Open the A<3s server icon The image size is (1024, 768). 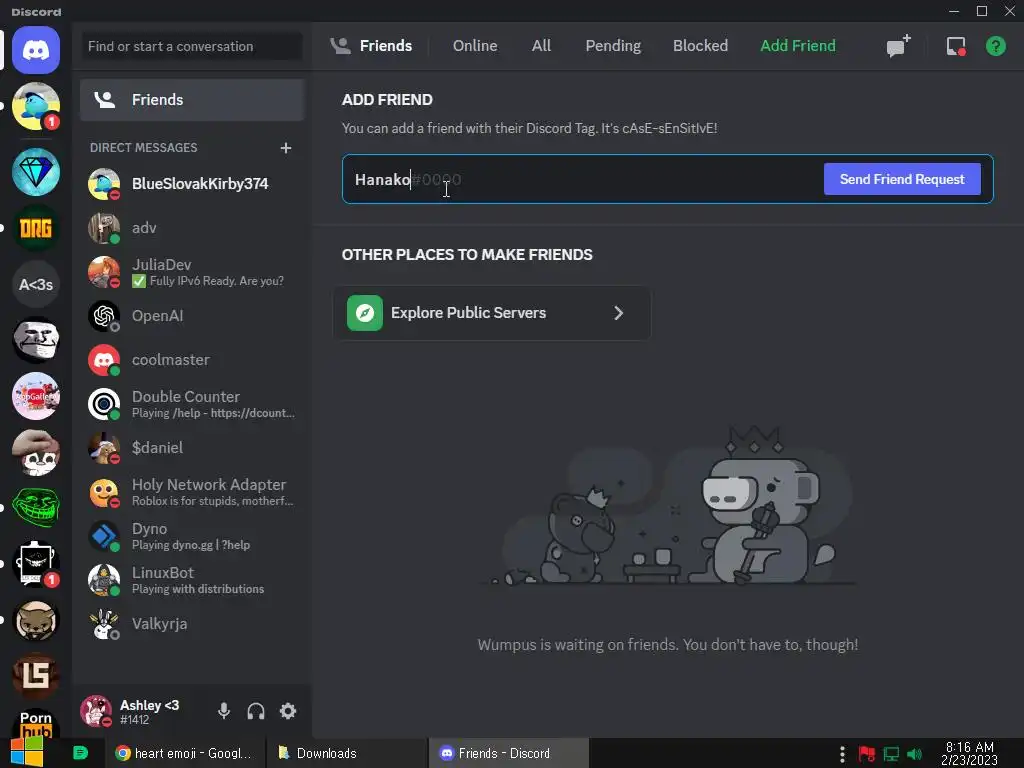[x=36, y=285]
